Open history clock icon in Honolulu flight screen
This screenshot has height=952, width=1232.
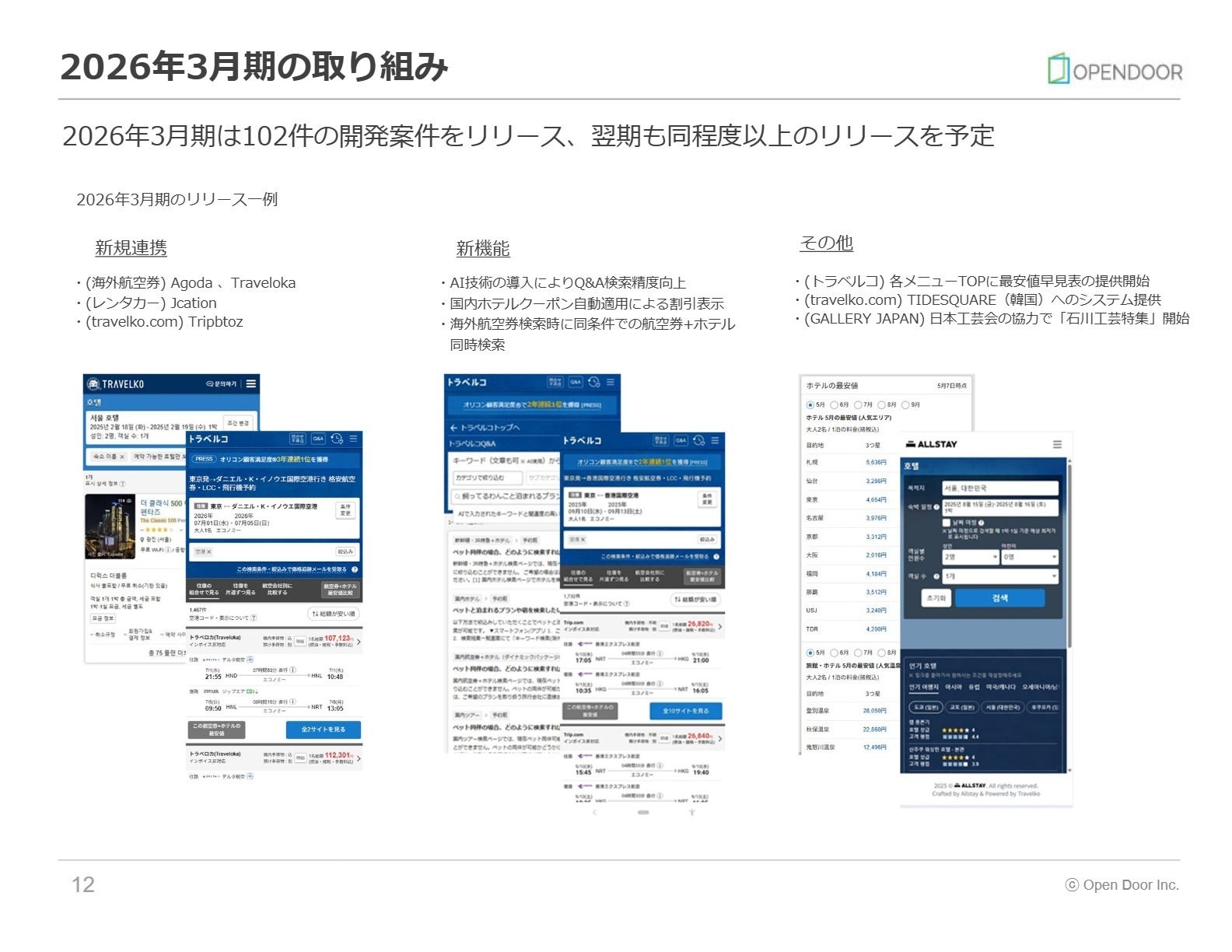pos(337,439)
